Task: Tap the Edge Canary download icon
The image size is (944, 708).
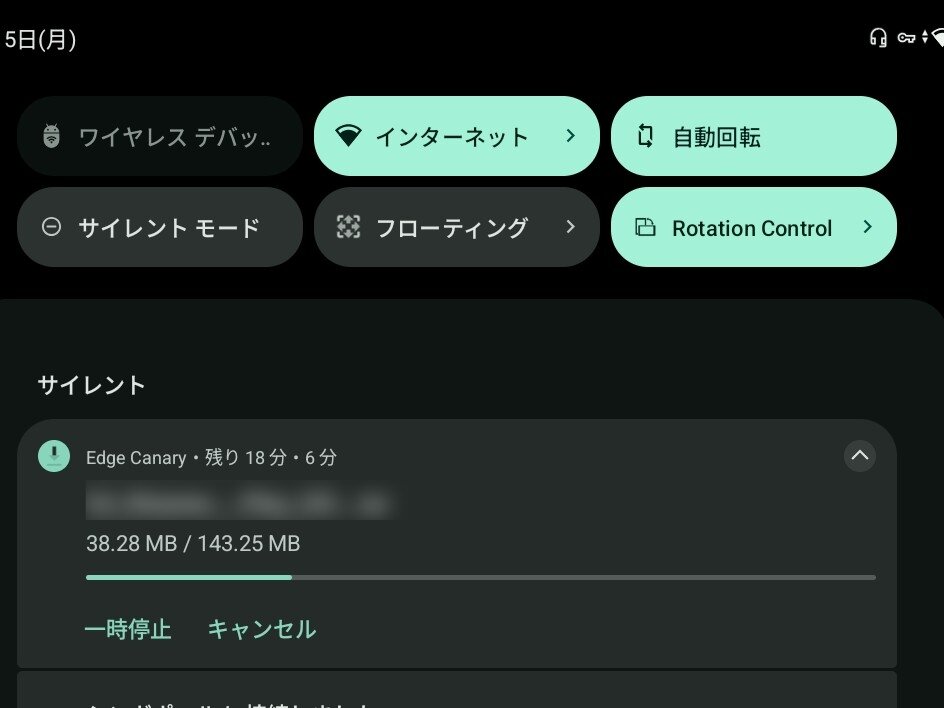Action: tap(54, 456)
